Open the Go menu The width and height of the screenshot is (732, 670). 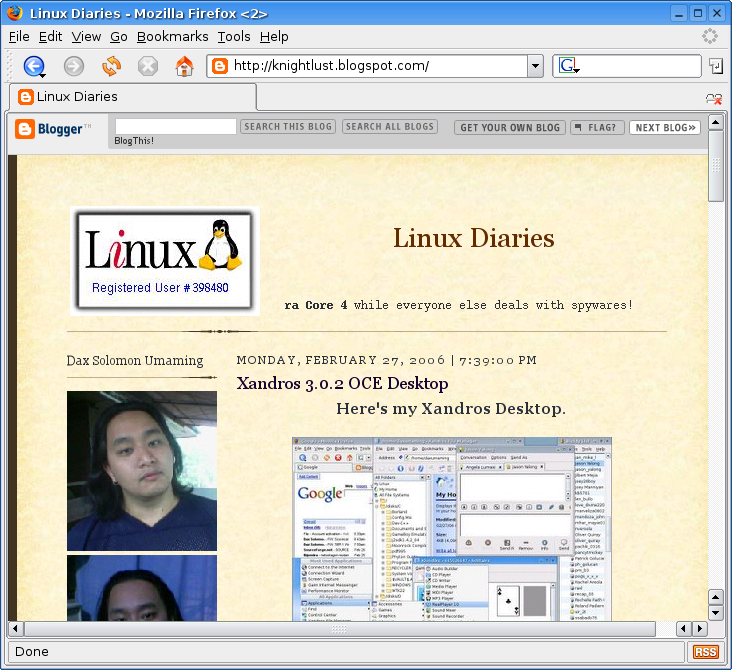coord(119,36)
